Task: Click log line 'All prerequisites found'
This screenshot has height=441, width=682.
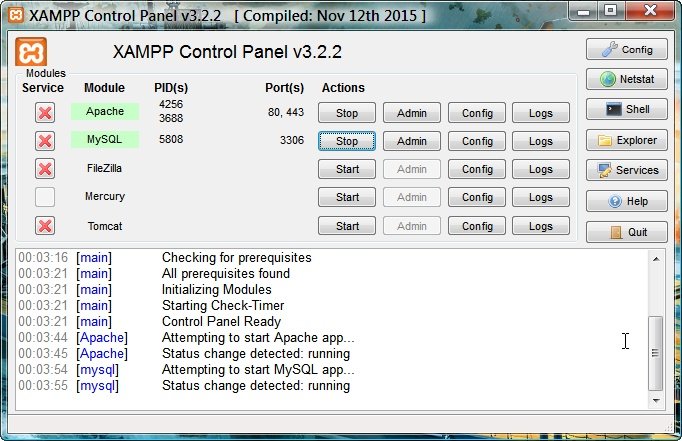Action: coord(226,274)
